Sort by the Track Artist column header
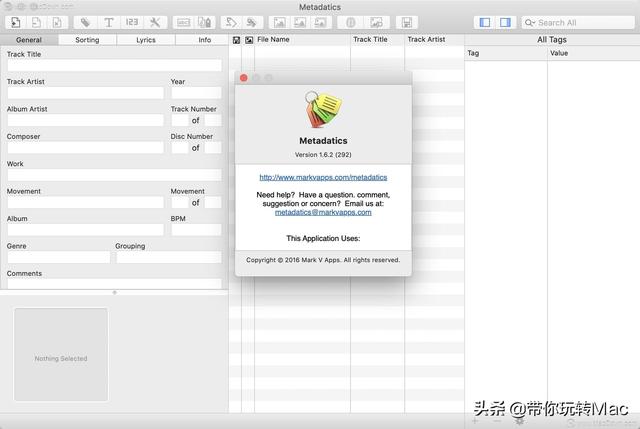The height and width of the screenshot is (429, 640). [434, 40]
